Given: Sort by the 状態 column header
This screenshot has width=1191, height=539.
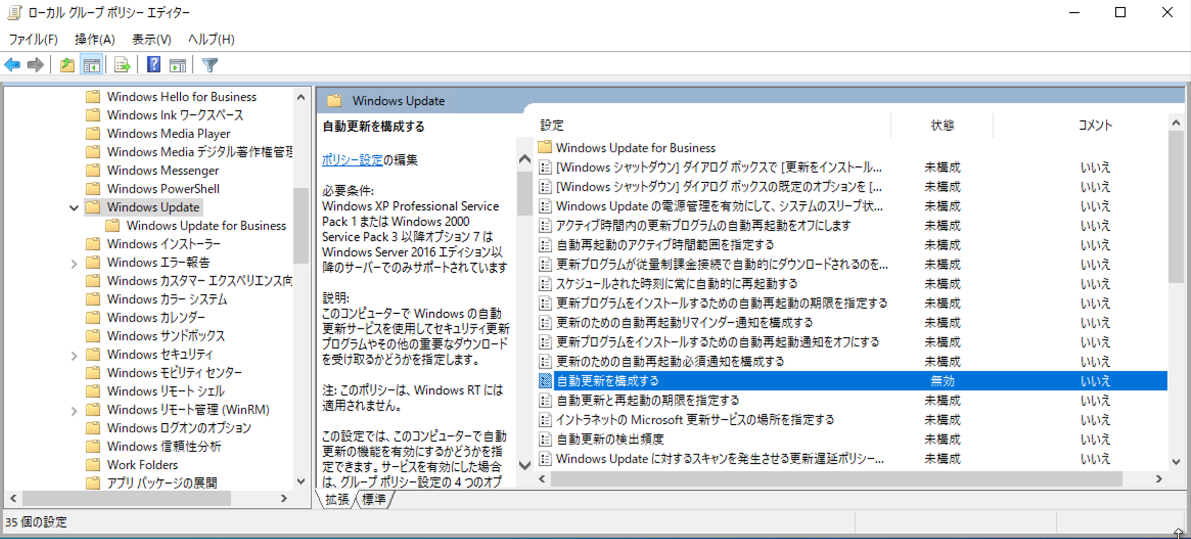Looking at the screenshot, I should (x=942, y=125).
